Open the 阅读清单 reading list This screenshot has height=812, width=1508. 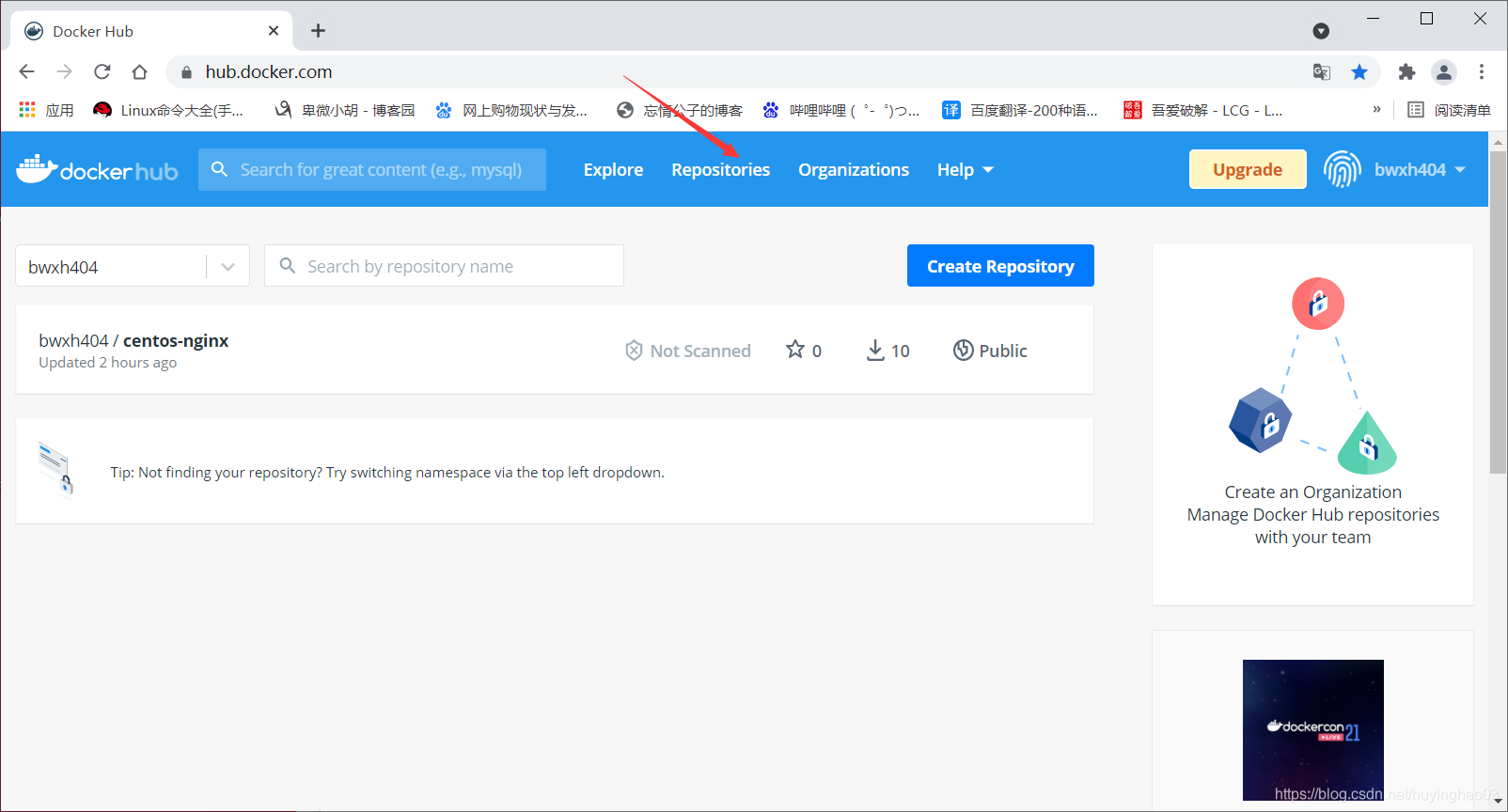coord(1449,110)
